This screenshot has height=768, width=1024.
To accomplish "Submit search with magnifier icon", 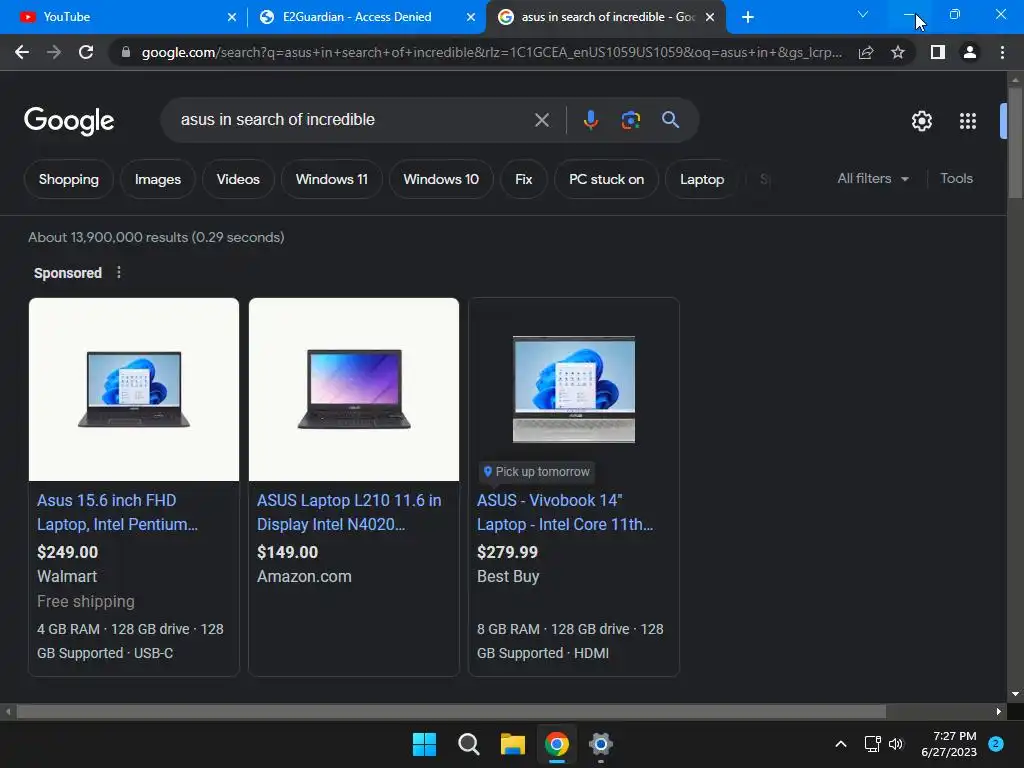I will [670, 120].
